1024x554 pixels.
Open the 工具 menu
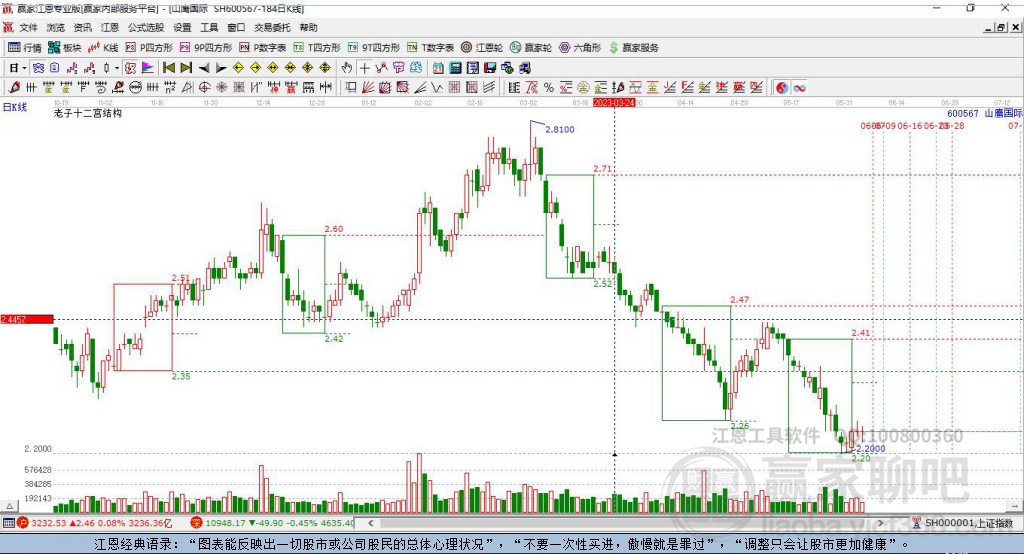coord(209,27)
